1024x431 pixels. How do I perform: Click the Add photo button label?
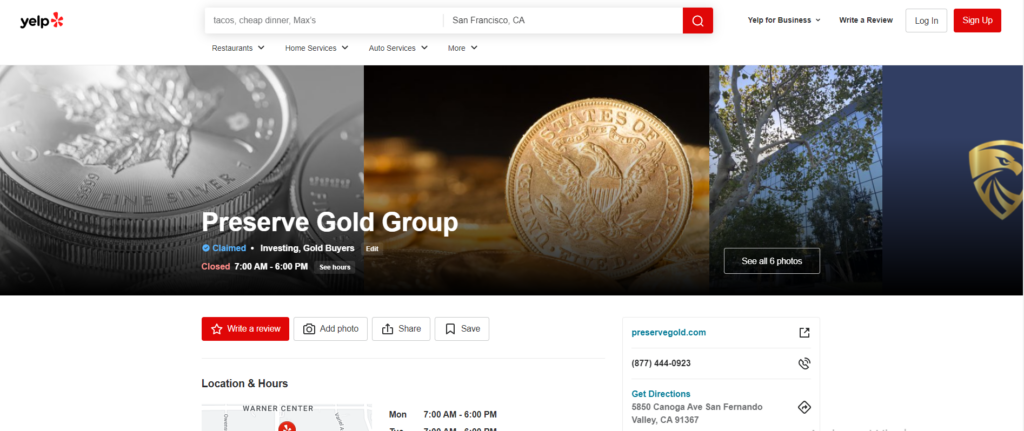click(x=339, y=329)
